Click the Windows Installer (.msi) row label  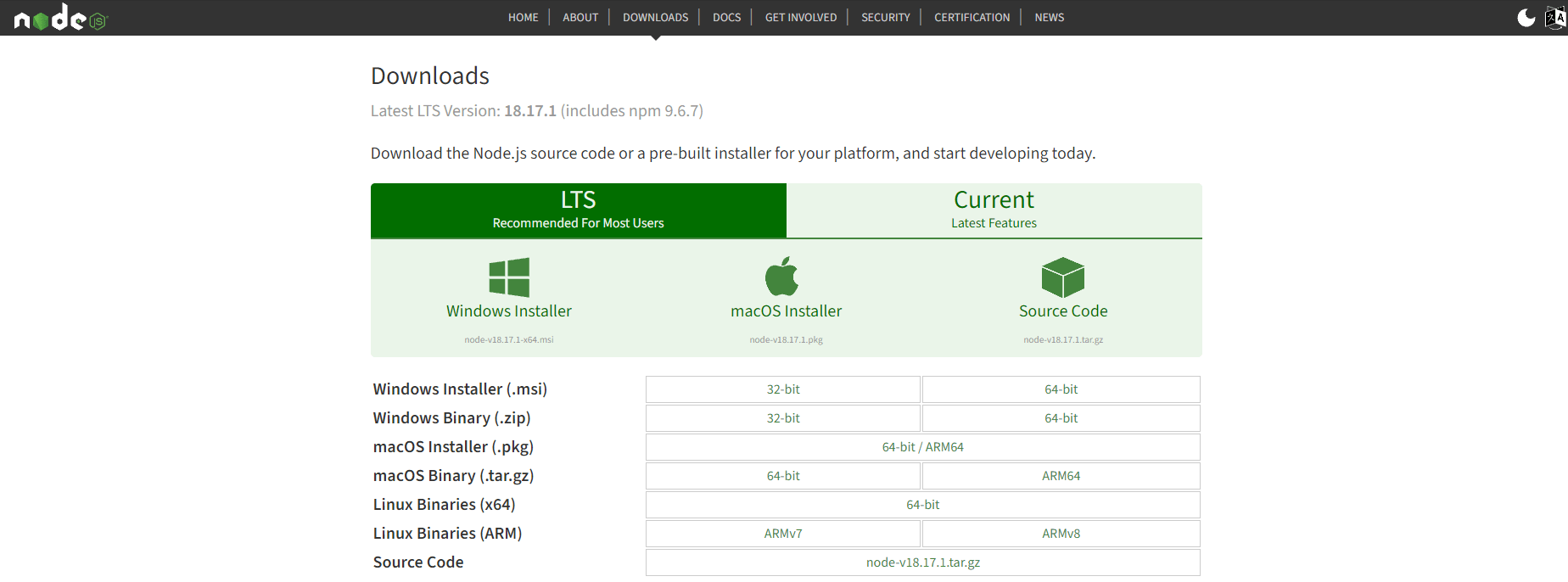pyautogui.click(x=460, y=389)
